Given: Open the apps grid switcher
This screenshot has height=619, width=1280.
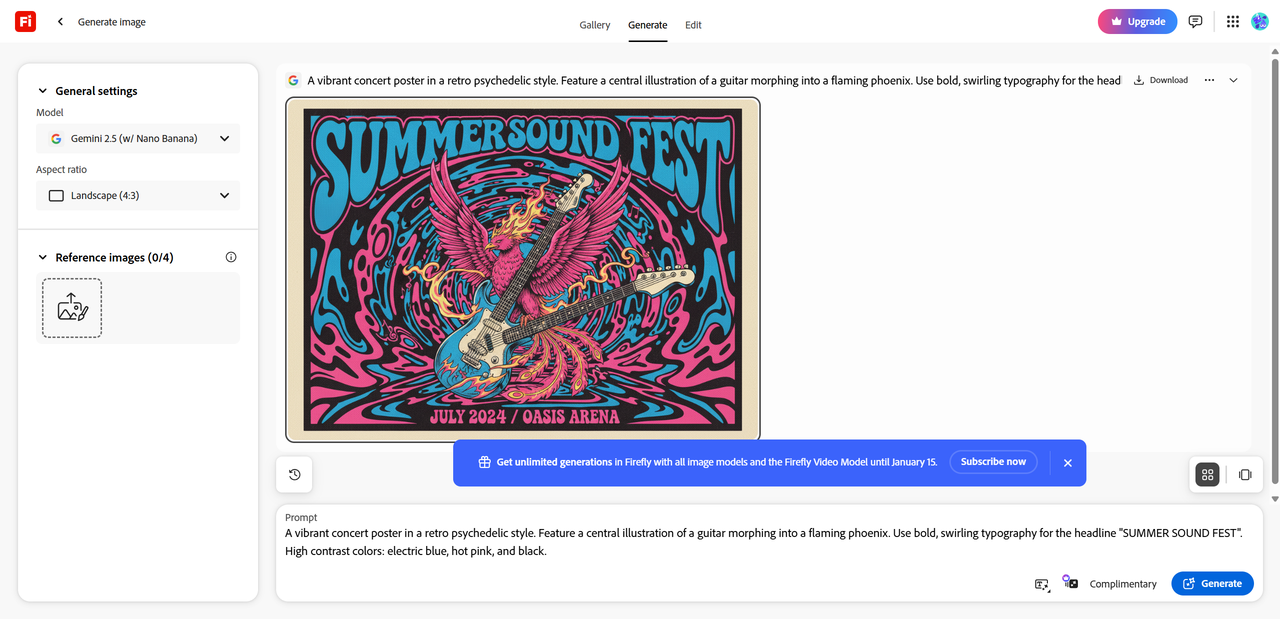Looking at the screenshot, I should (1233, 21).
